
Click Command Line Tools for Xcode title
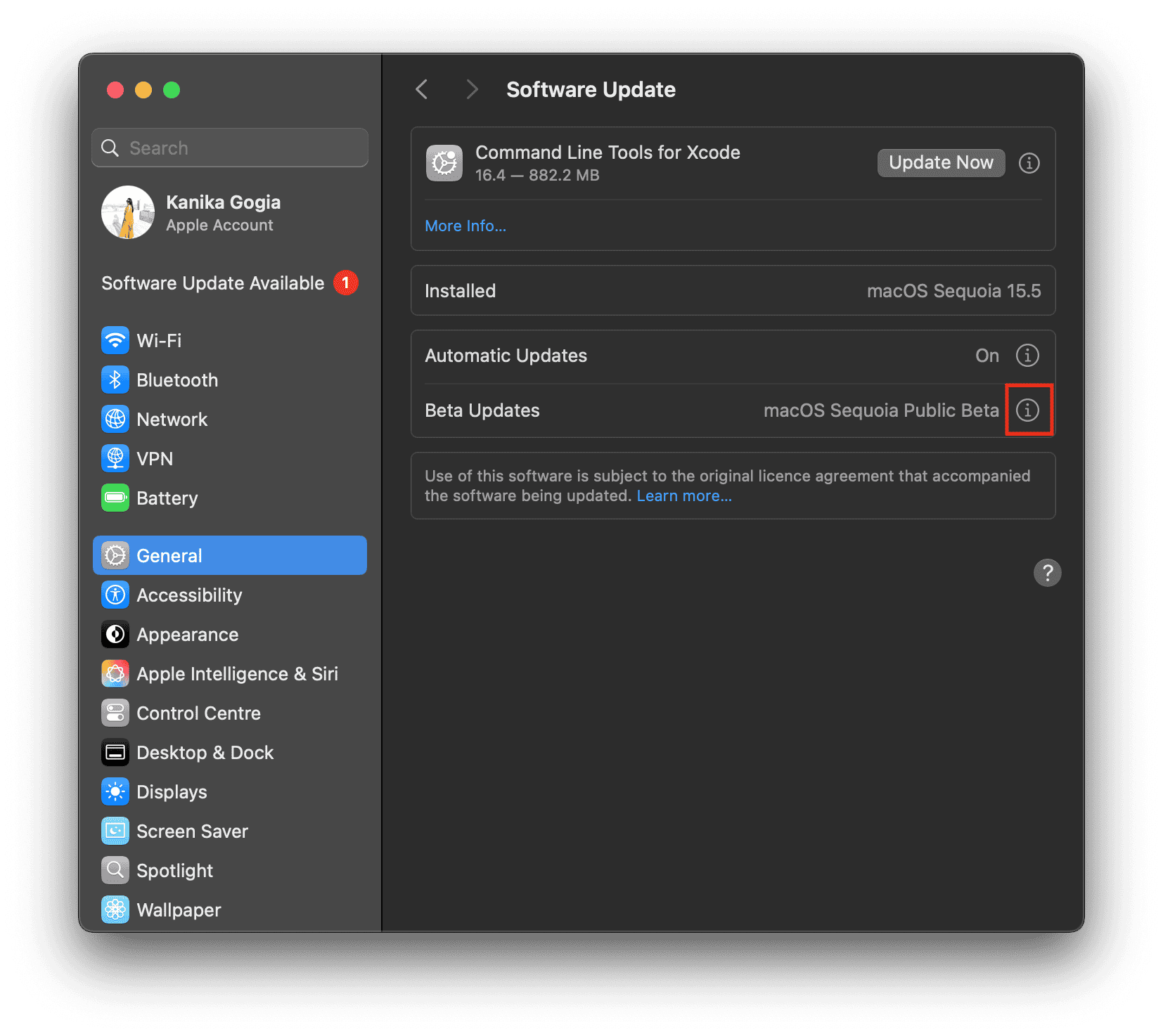click(608, 153)
